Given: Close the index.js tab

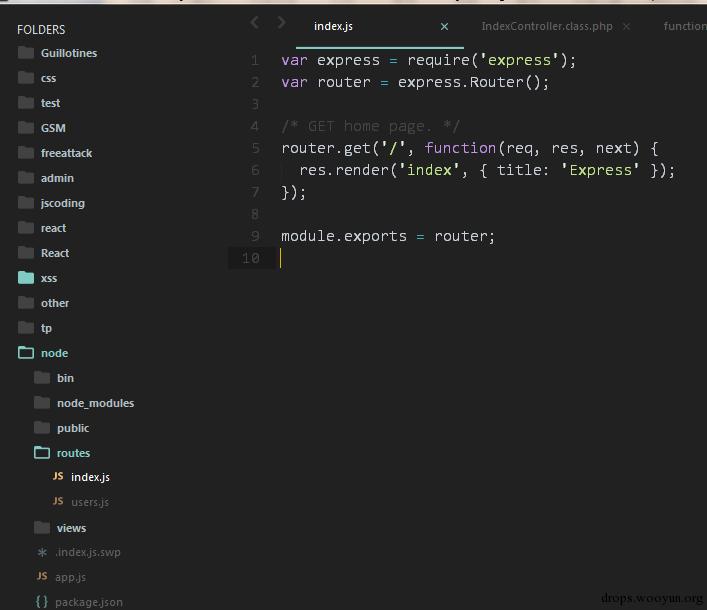Looking at the screenshot, I should click(x=444, y=27).
